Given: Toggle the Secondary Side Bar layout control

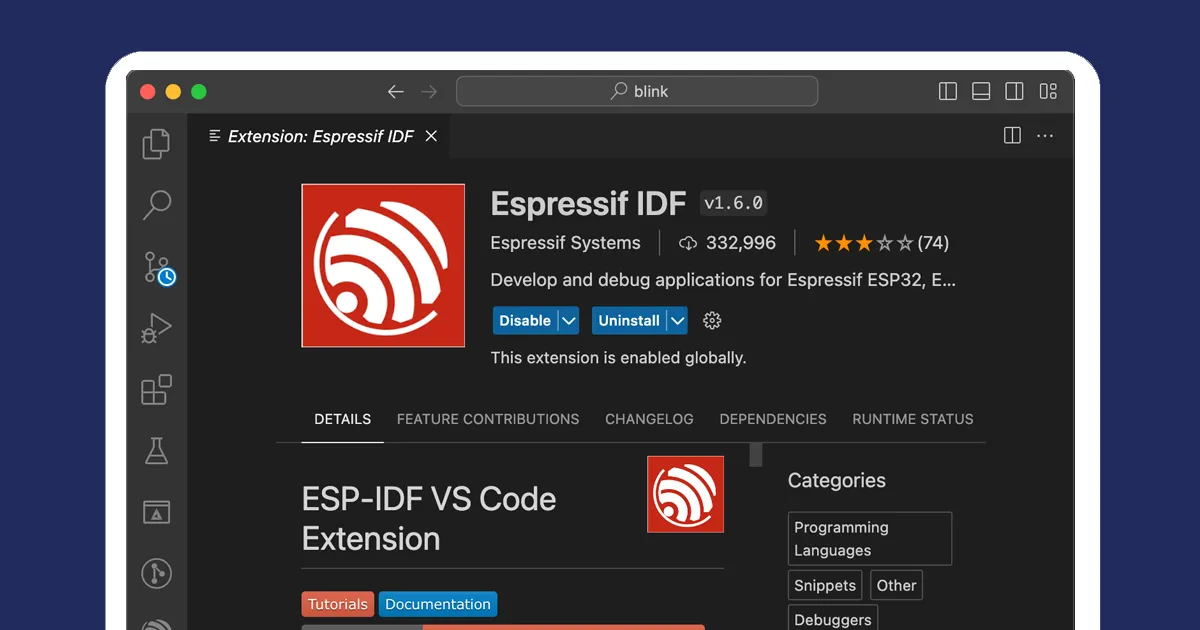Looking at the screenshot, I should pos(1014,91).
